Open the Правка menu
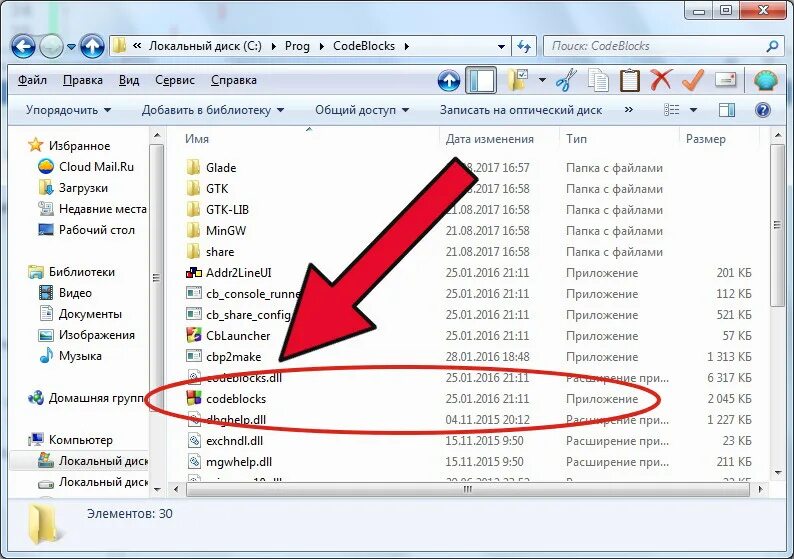 83,80
